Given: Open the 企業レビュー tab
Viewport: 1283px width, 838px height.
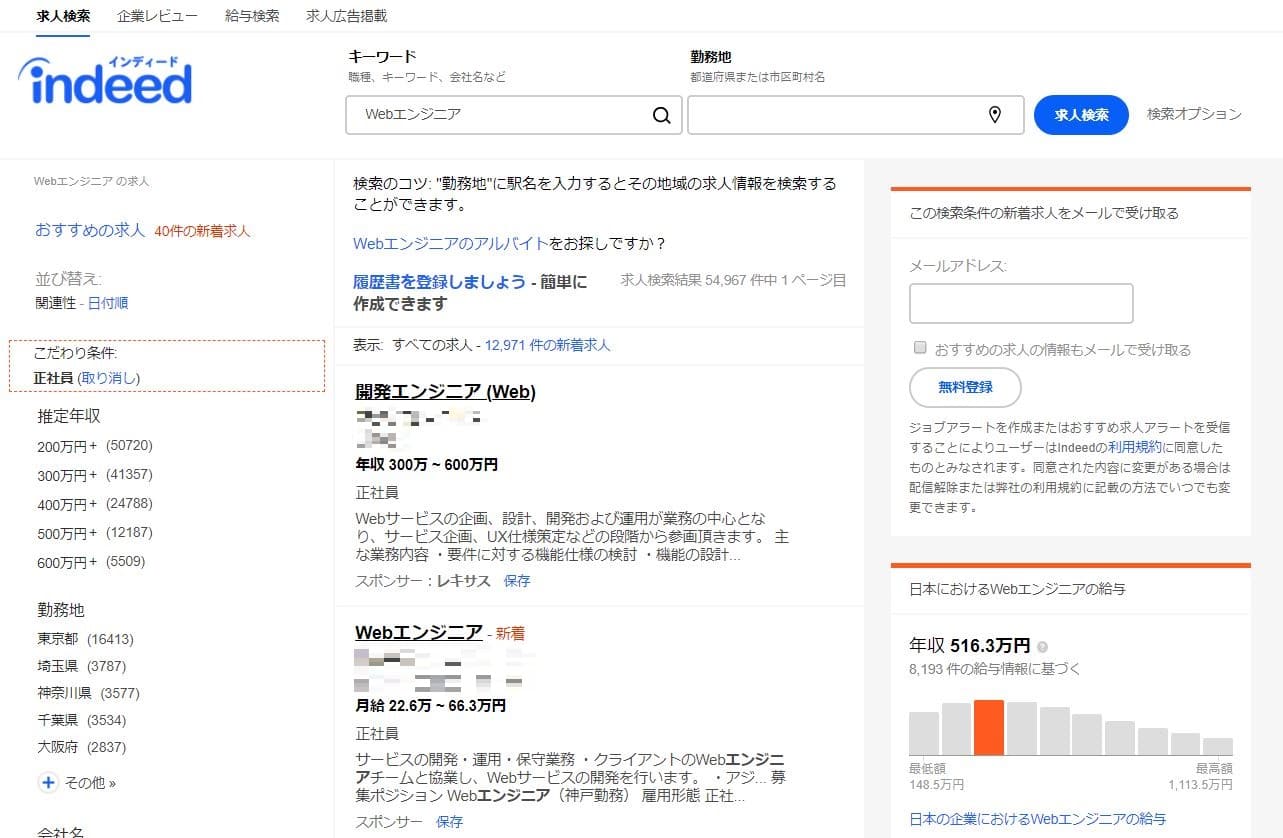Looking at the screenshot, I should 157,16.
